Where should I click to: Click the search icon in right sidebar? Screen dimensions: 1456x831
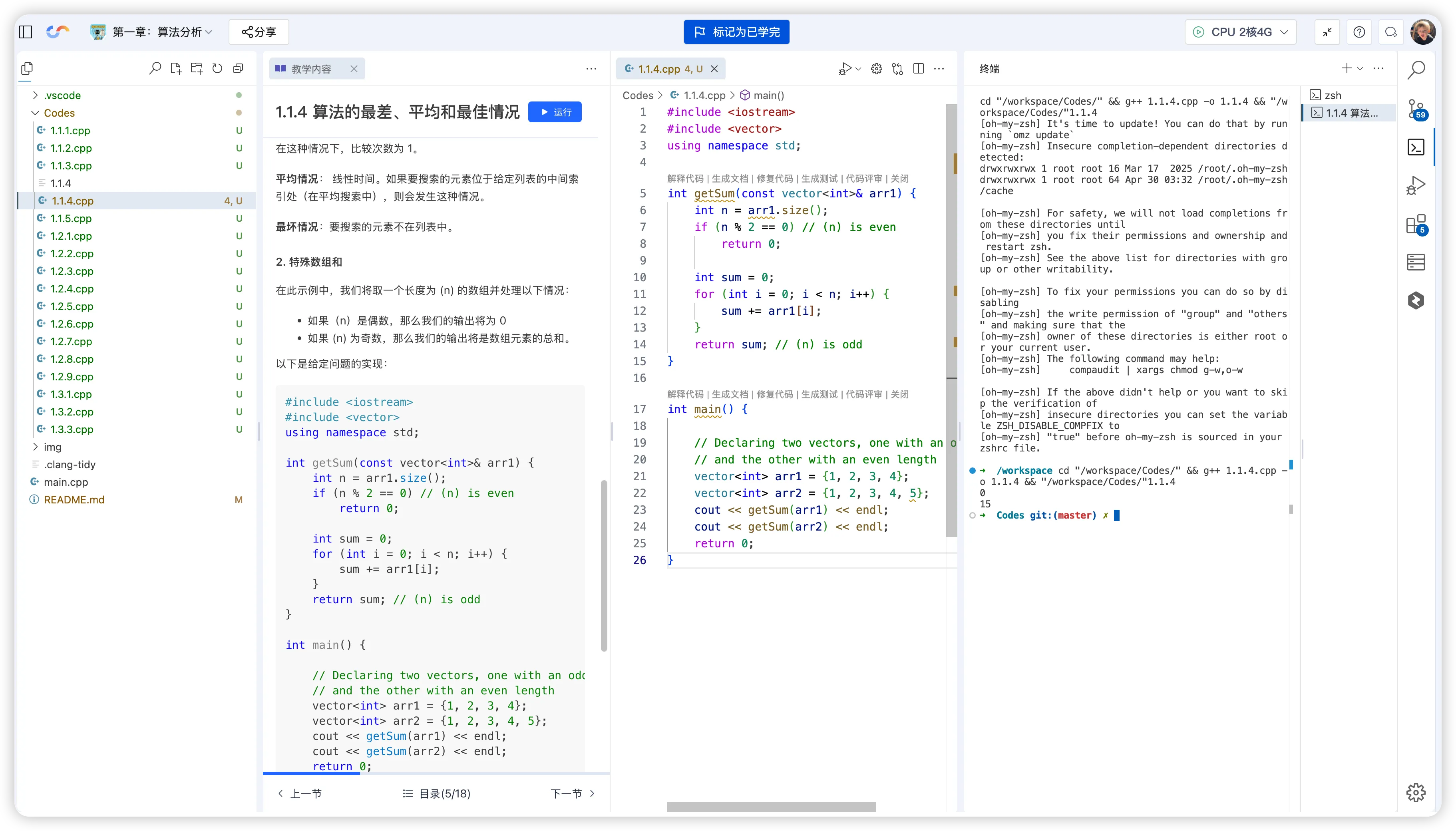tap(1416, 70)
